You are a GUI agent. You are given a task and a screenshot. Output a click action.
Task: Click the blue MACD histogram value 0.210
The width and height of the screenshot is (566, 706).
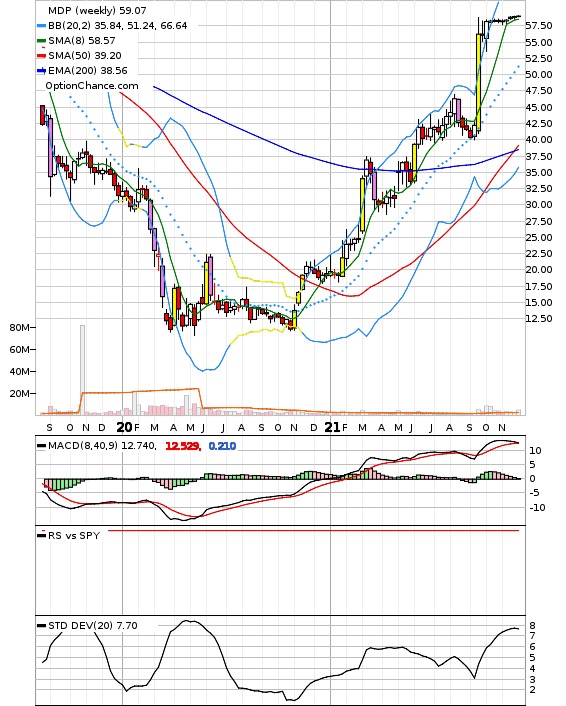pyautogui.click(x=222, y=446)
